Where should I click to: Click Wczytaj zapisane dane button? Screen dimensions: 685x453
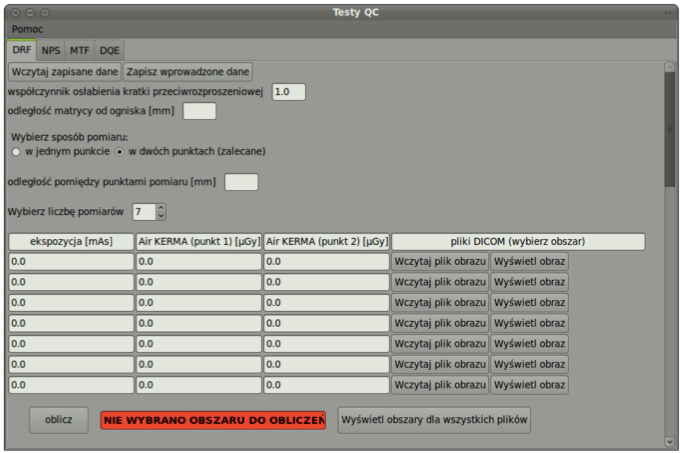pyautogui.click(x=64, y=72)
